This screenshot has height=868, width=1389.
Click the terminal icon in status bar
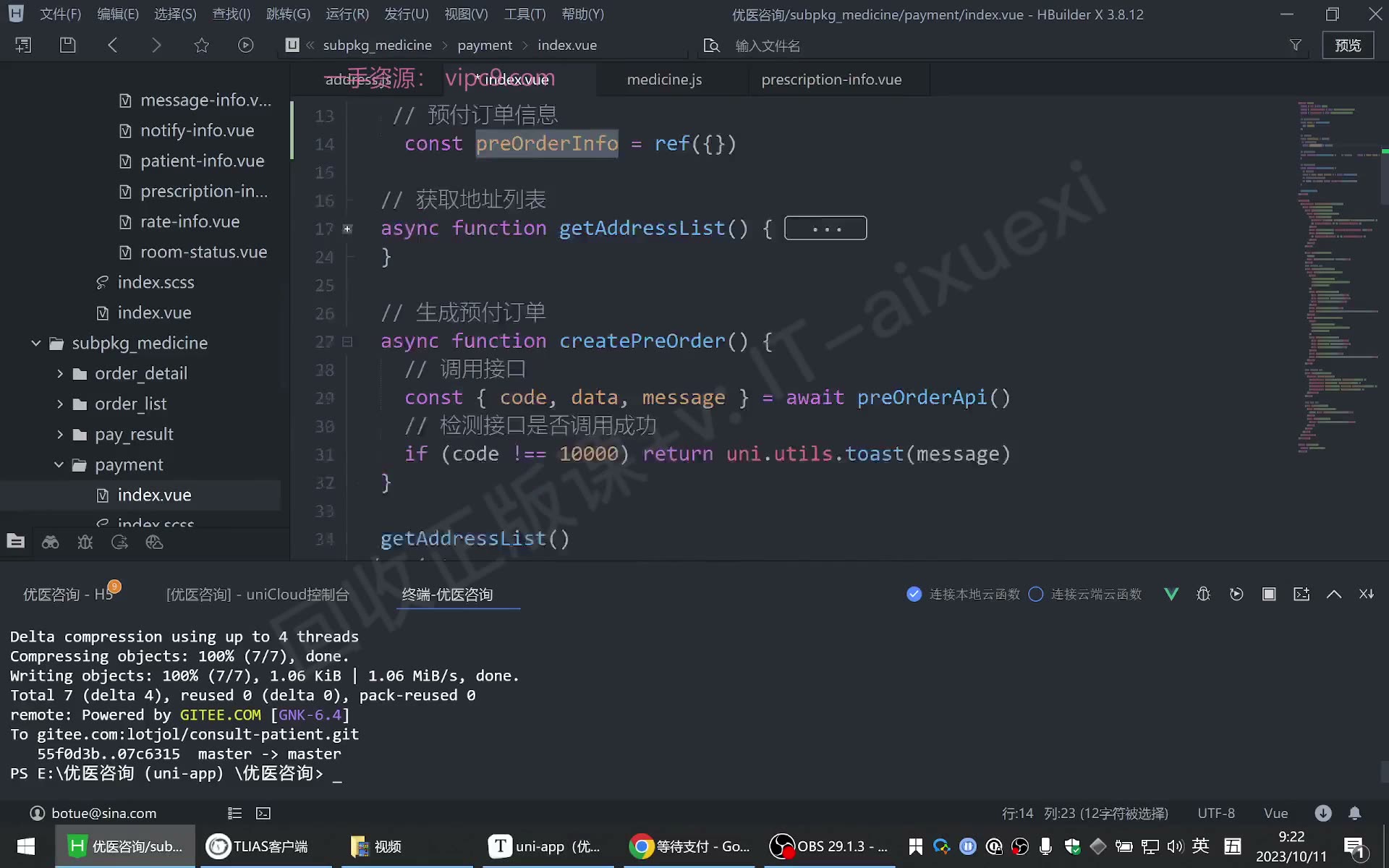coord(263,813)
